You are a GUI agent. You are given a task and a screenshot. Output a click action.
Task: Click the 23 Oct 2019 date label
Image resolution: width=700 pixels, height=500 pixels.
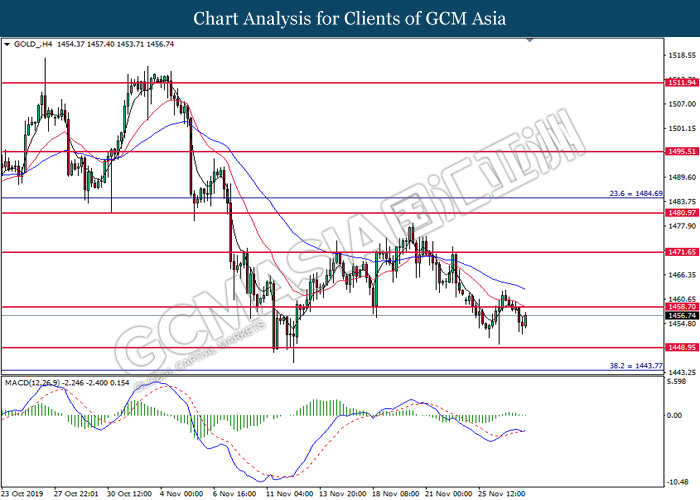coord(22,494)
